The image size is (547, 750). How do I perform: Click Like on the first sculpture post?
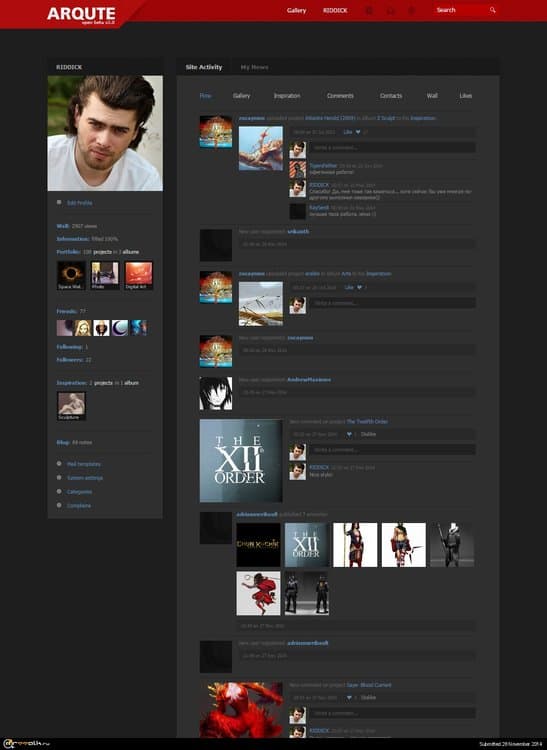[x=348, y=132]
